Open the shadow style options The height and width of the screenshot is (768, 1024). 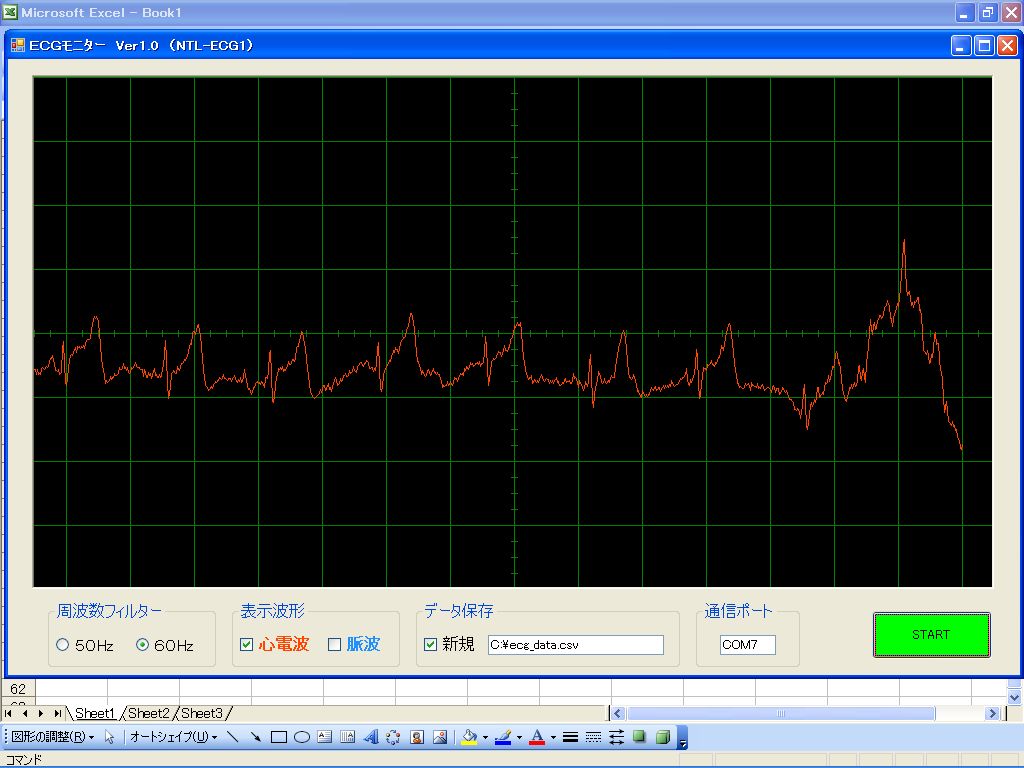[x=639, y=737]
